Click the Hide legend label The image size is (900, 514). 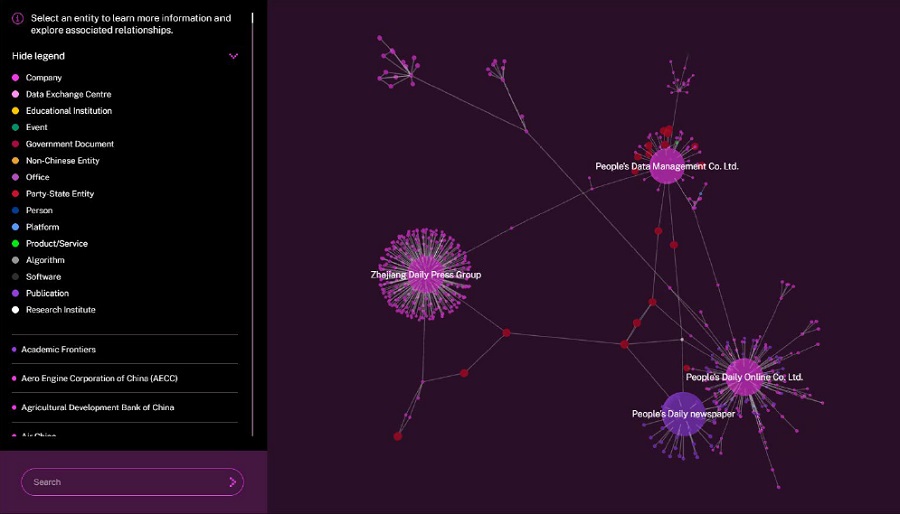point(38,56)
